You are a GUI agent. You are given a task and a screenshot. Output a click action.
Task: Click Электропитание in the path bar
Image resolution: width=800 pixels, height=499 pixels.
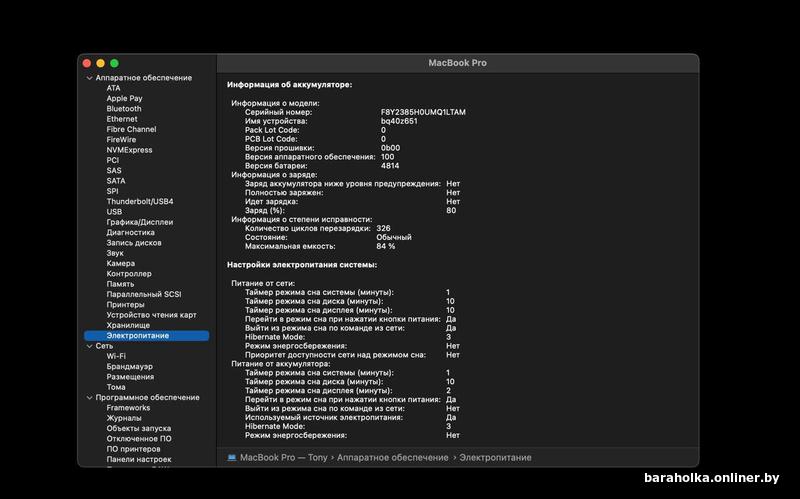pos(495,458)
